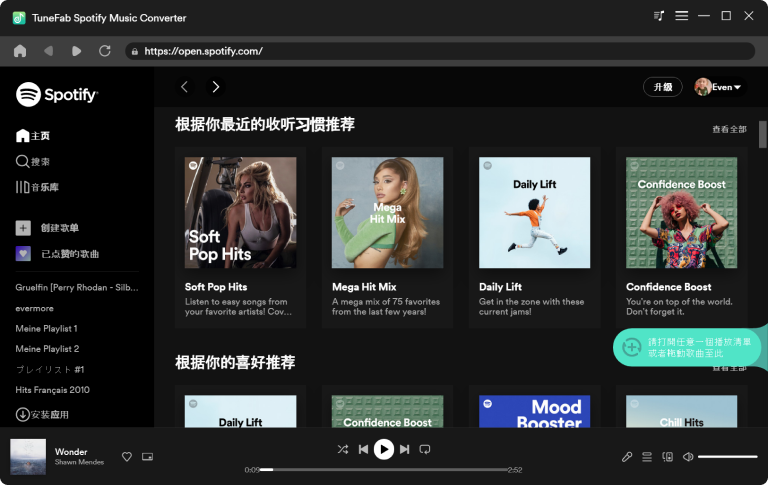Image resolution: width=768 pixels, height=485 pixels.
Task: Toggle picture-in-picture mini player icon
Action: (147, 457)
